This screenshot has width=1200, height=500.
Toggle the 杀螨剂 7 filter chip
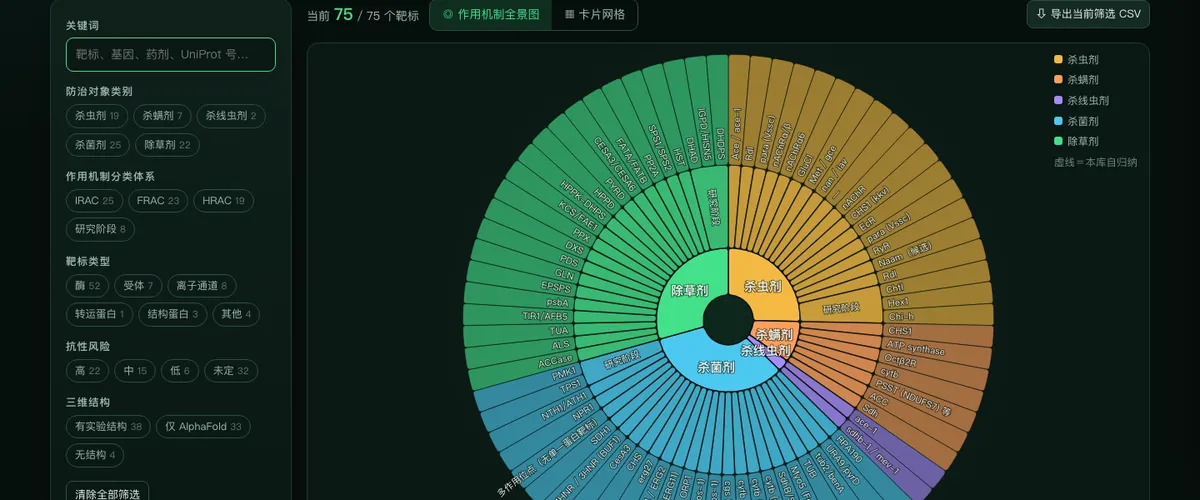click(162, 116)
